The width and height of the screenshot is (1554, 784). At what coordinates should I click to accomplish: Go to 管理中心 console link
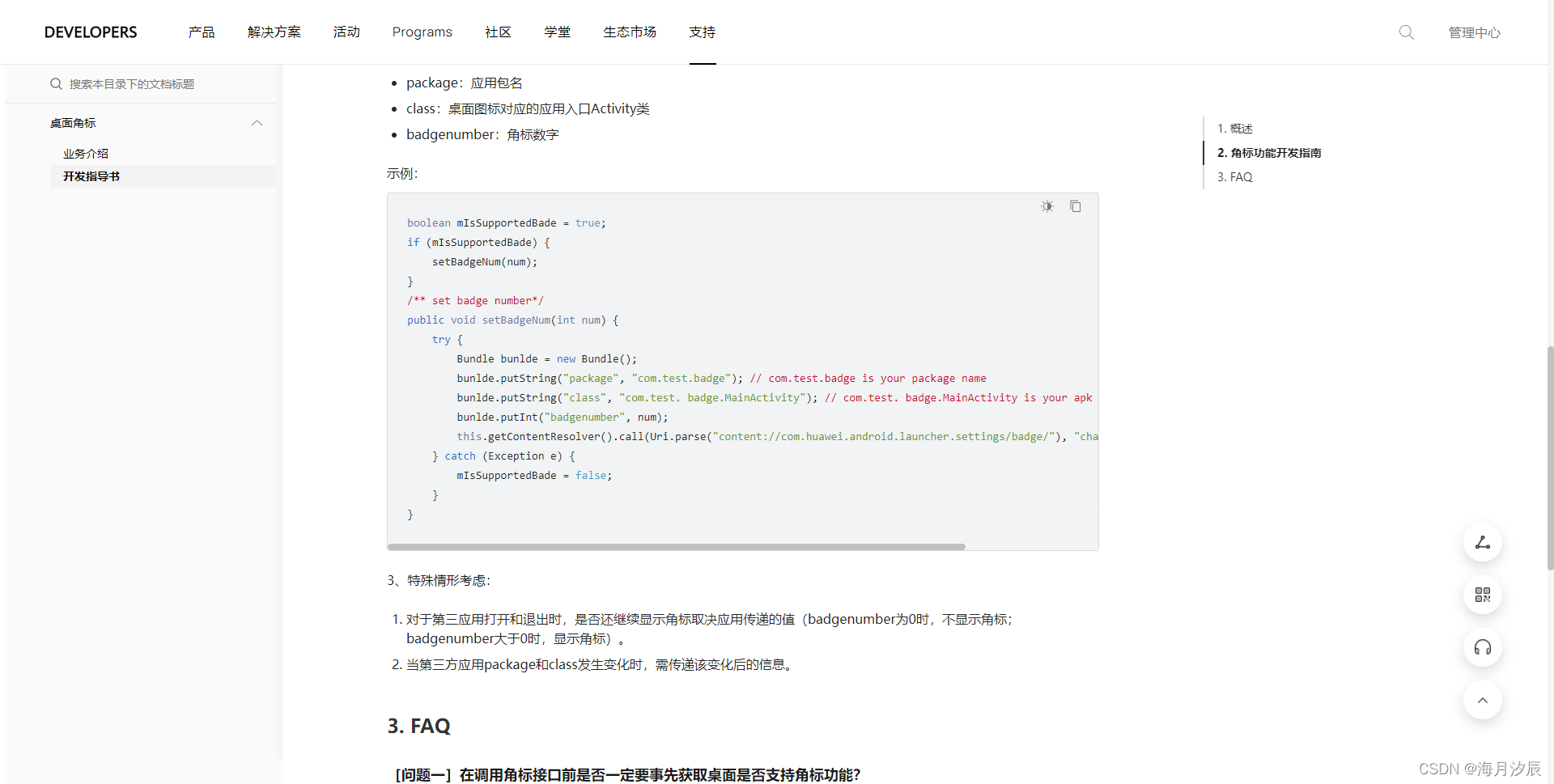point(1475,32)
